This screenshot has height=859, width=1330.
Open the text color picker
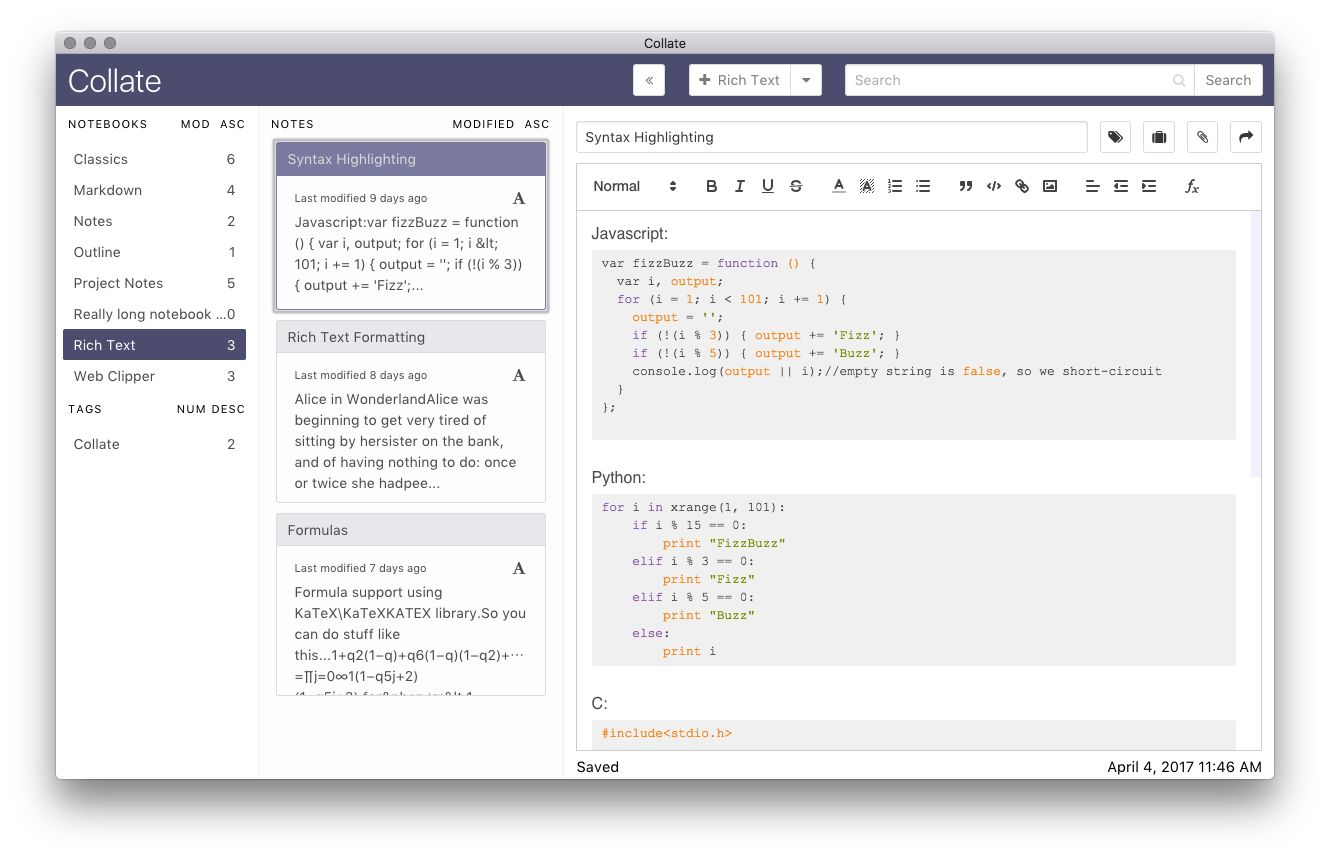pyautogui.click(x=838, y=186)
